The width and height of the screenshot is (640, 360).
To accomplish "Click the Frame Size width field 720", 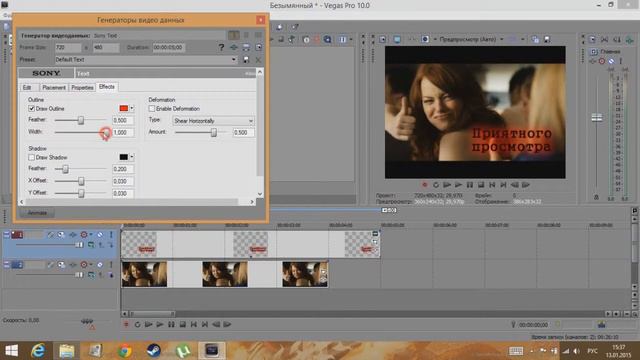I will [68, 47].
